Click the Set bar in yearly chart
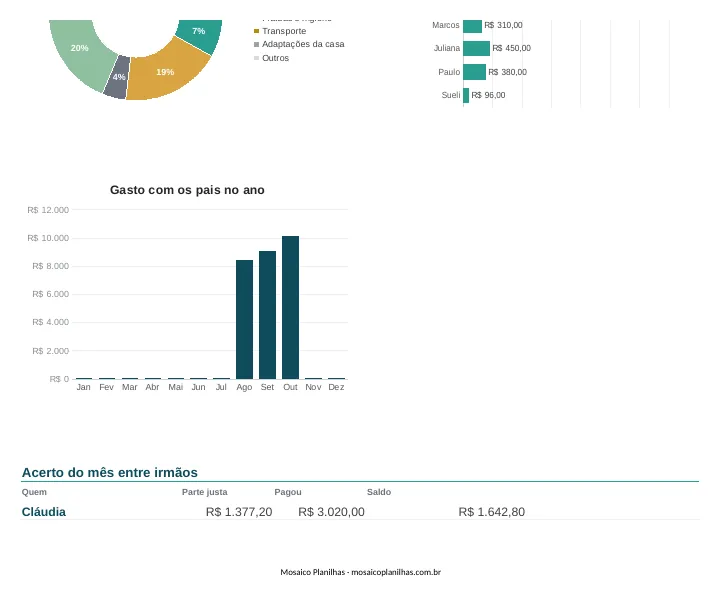The width and height of the screenshot is (719, 597). coord(267,315)
